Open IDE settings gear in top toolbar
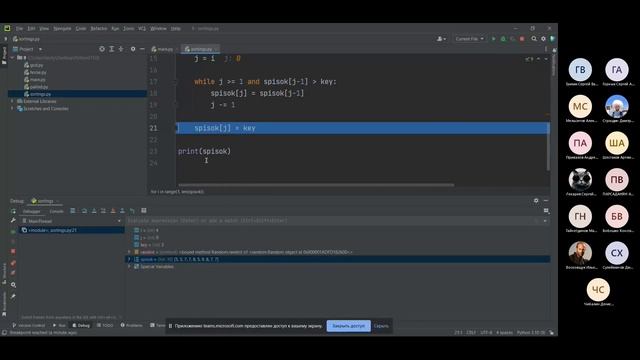The image size is (640, 360). point(543,39)
